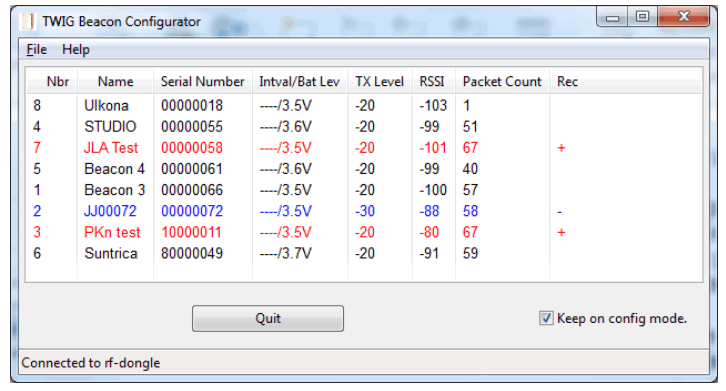This screenshot has height=391, width=726.
Task: Click the TX Level value -30
Action: (x=365, y=211)
